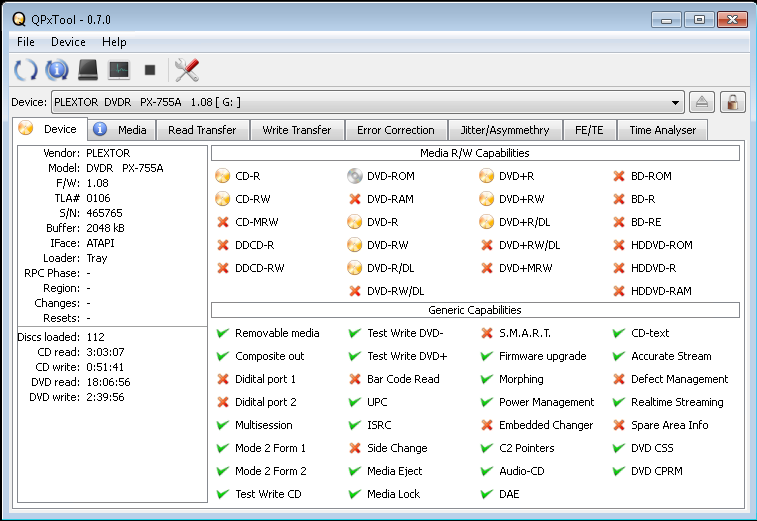Click the green check beside Media Lock
The width and height of the screenshot is (757, 521).
(355, 494)
